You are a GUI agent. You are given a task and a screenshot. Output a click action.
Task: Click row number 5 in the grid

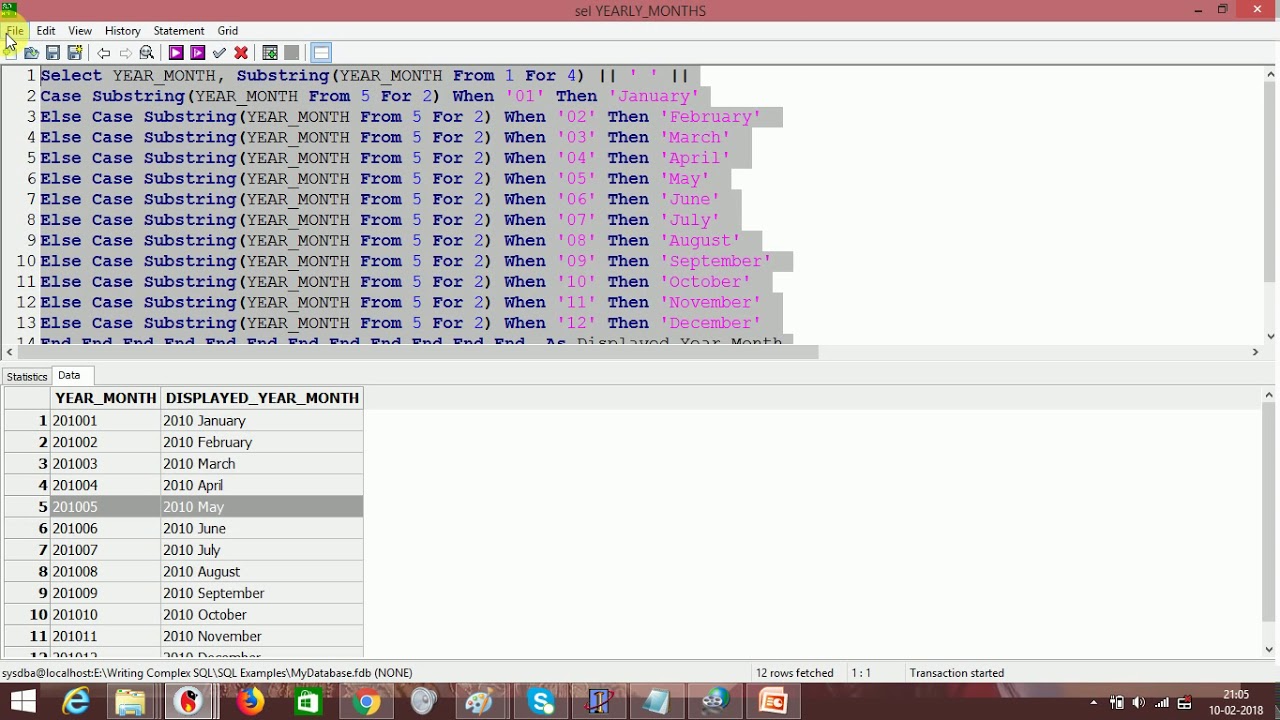(x=28, y=507)
